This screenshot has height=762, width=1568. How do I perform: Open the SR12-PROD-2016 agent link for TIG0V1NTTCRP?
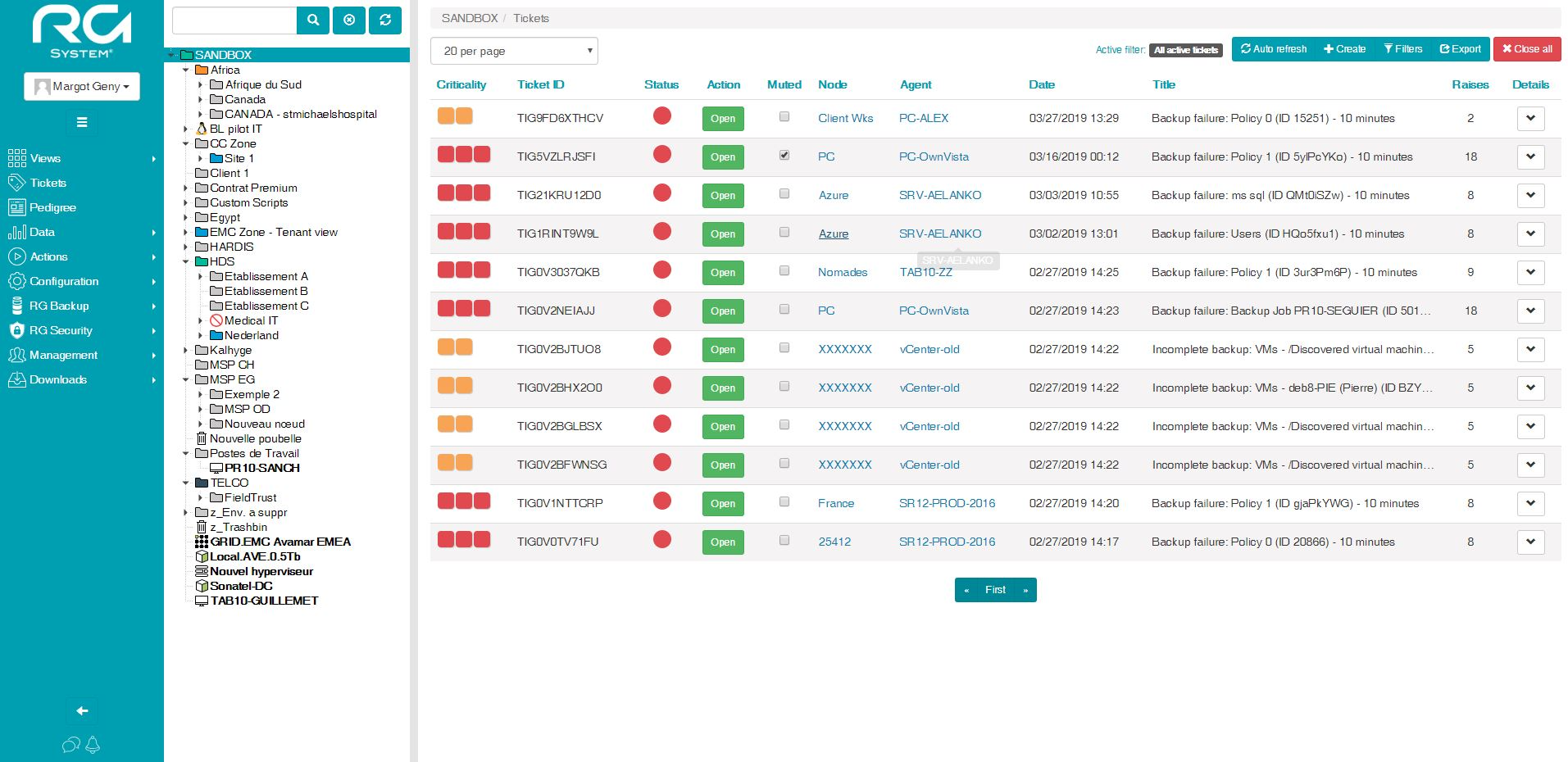(x=947, y=503)
